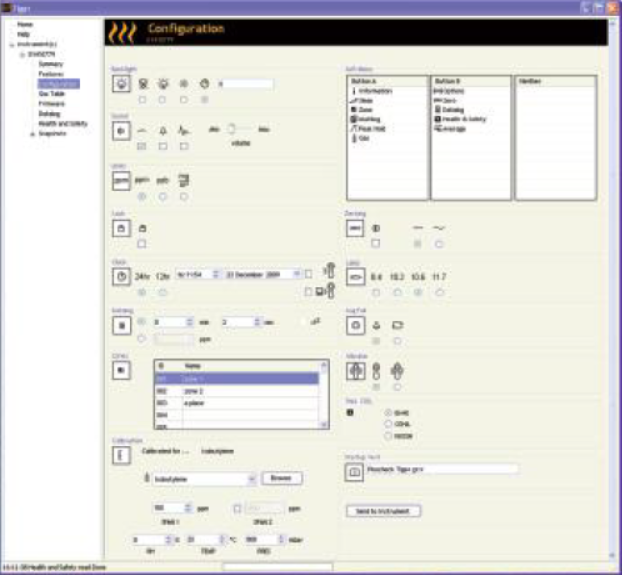
Task: Collapse the Instrument(s) tree node
Action: point(12,45)
